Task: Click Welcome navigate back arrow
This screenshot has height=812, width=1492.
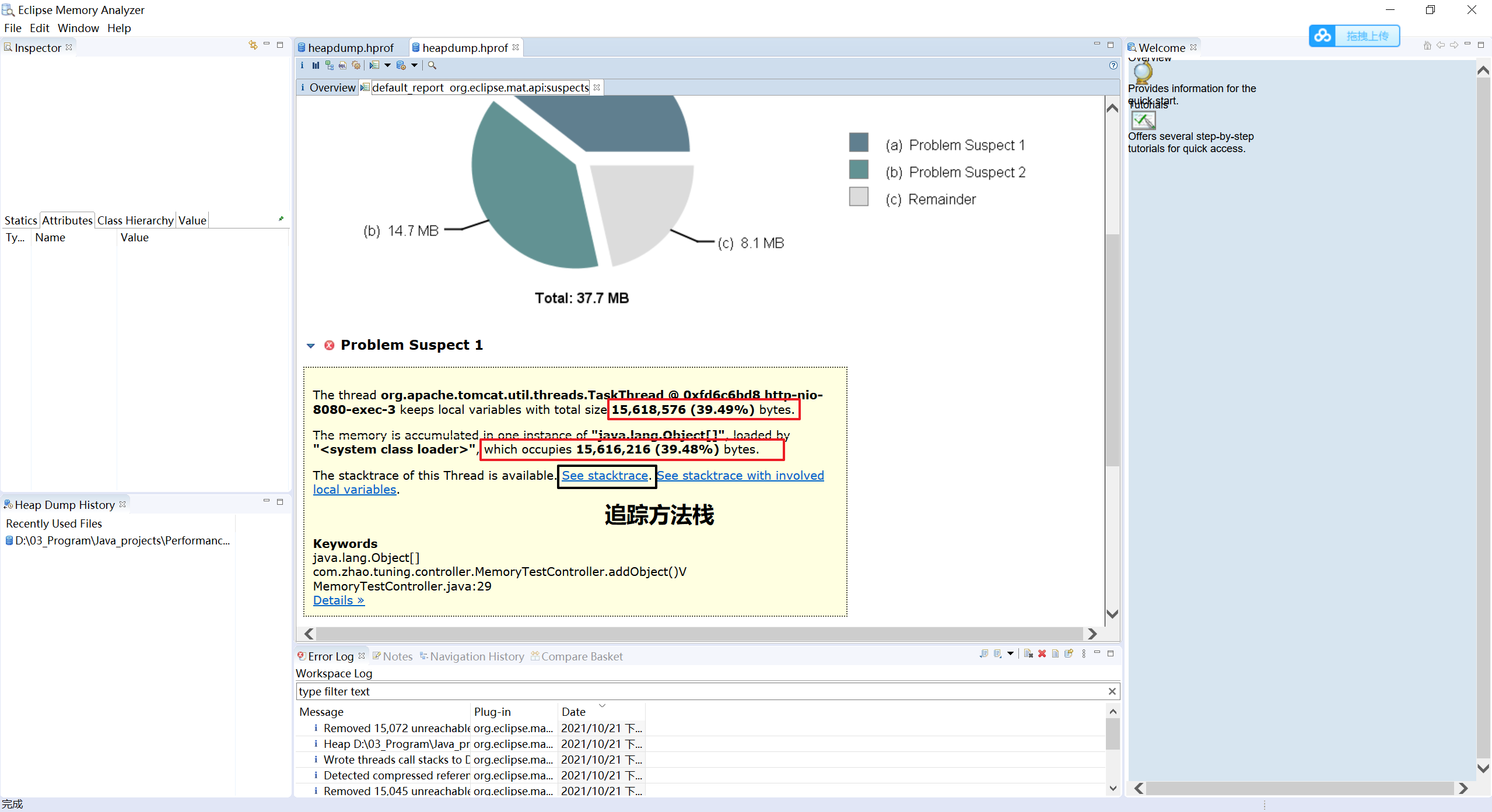Action: [1441, 45]
